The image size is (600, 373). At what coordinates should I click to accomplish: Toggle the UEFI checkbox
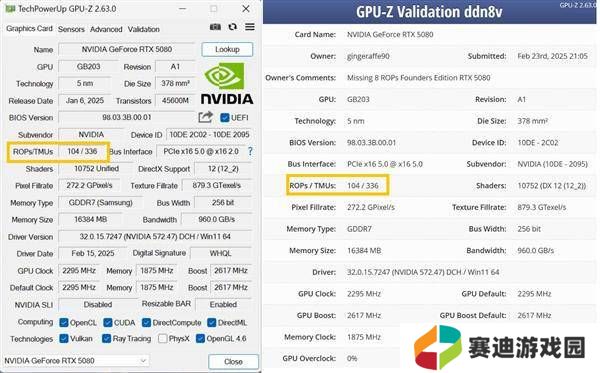pos(225,117)
